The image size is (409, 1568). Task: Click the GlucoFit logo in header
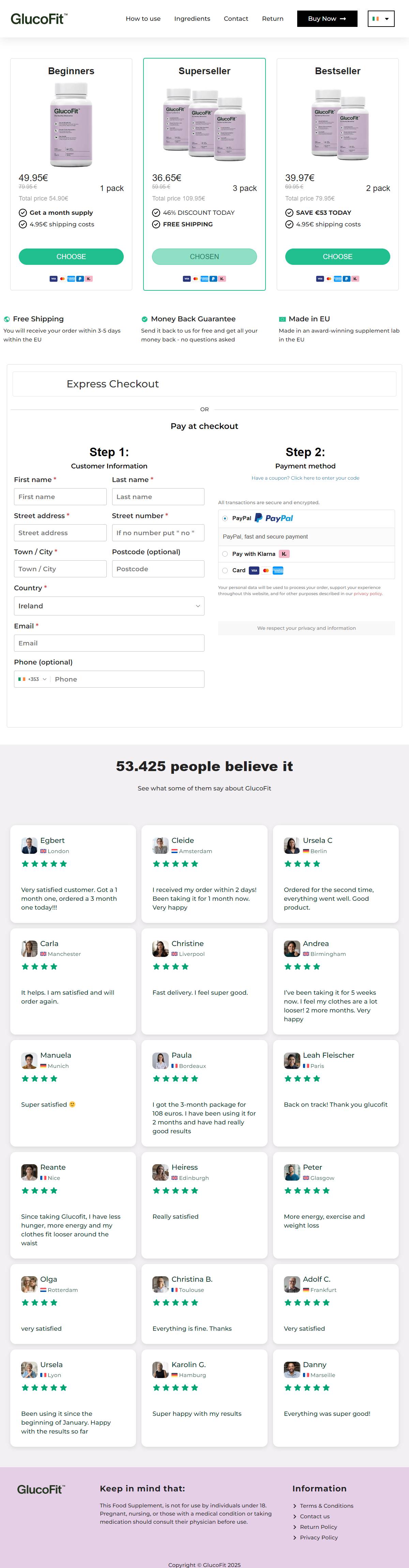pyautogui.click(x=39, y=19)
